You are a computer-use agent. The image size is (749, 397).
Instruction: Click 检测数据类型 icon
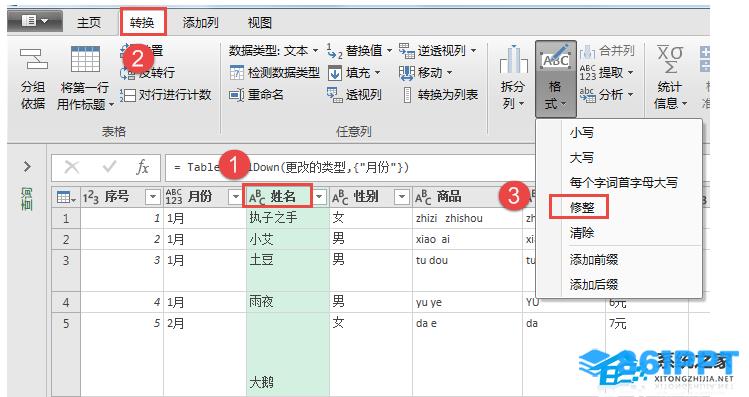click(x=236, y=73)
